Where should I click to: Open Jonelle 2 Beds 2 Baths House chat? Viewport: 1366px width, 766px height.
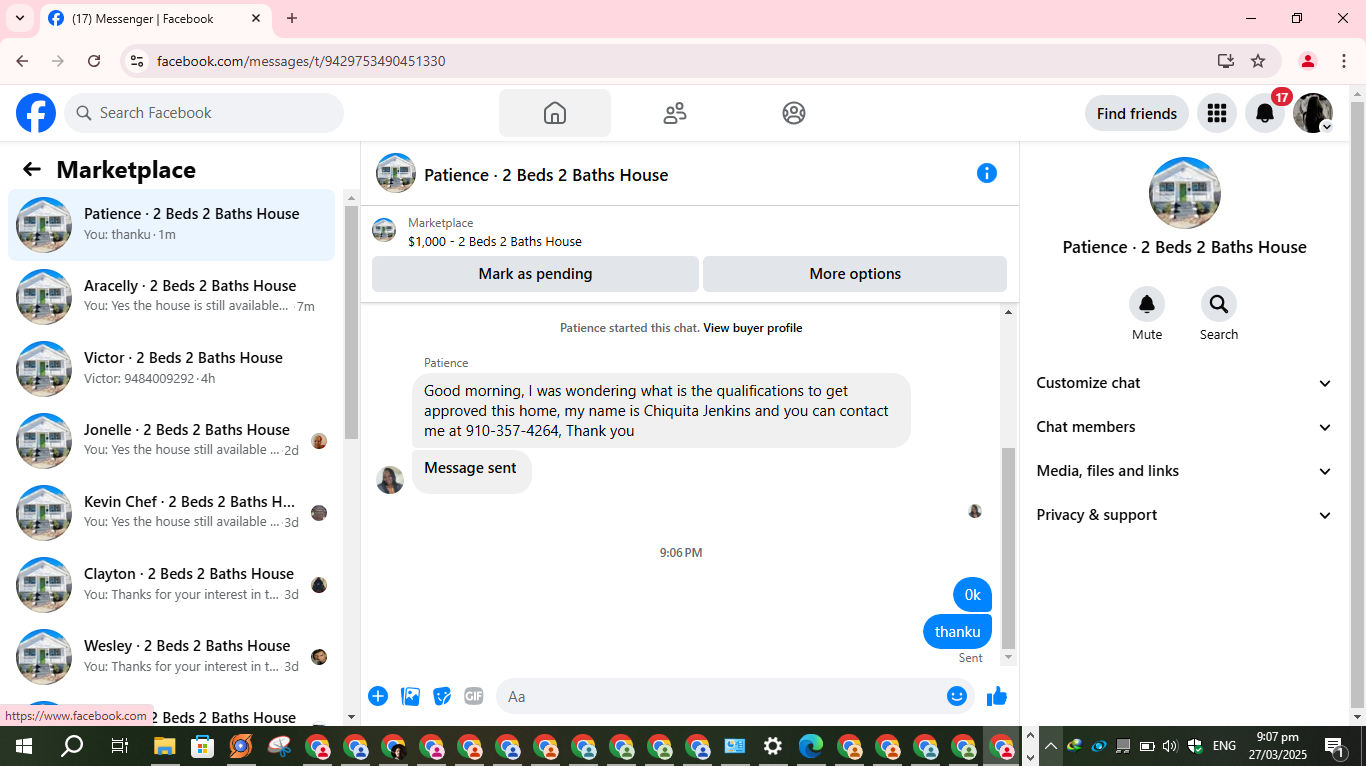click(x=172, y=441)
